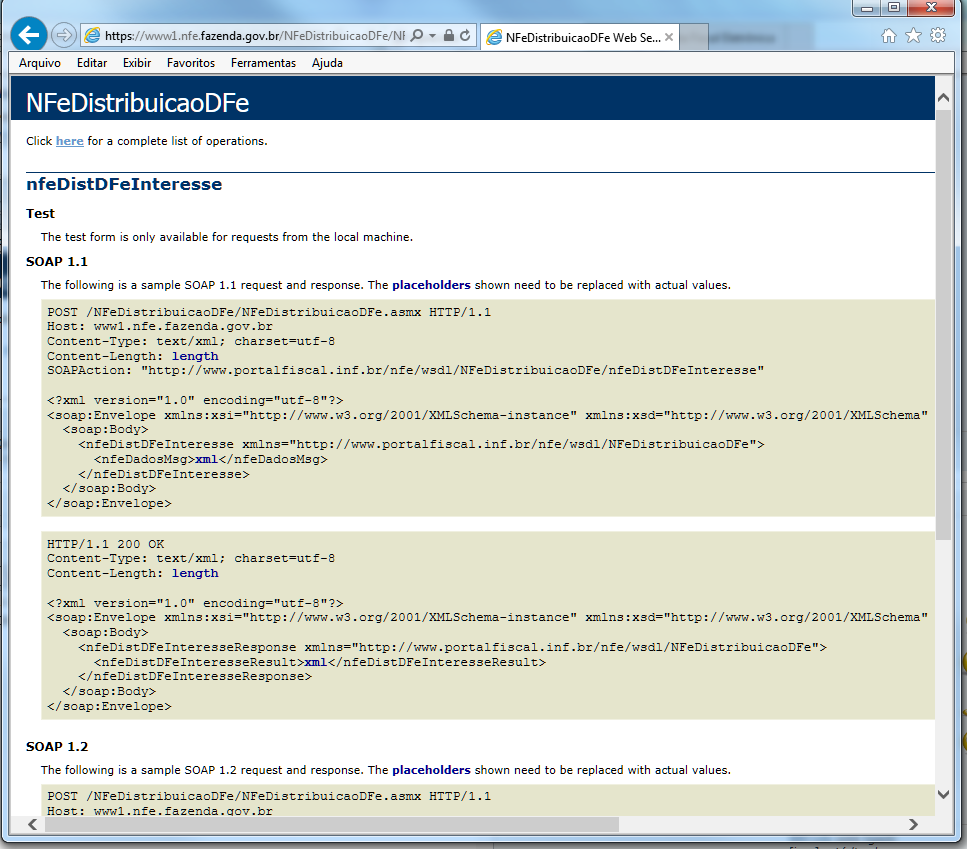Click the browser Back arrow button

(28, 36)
